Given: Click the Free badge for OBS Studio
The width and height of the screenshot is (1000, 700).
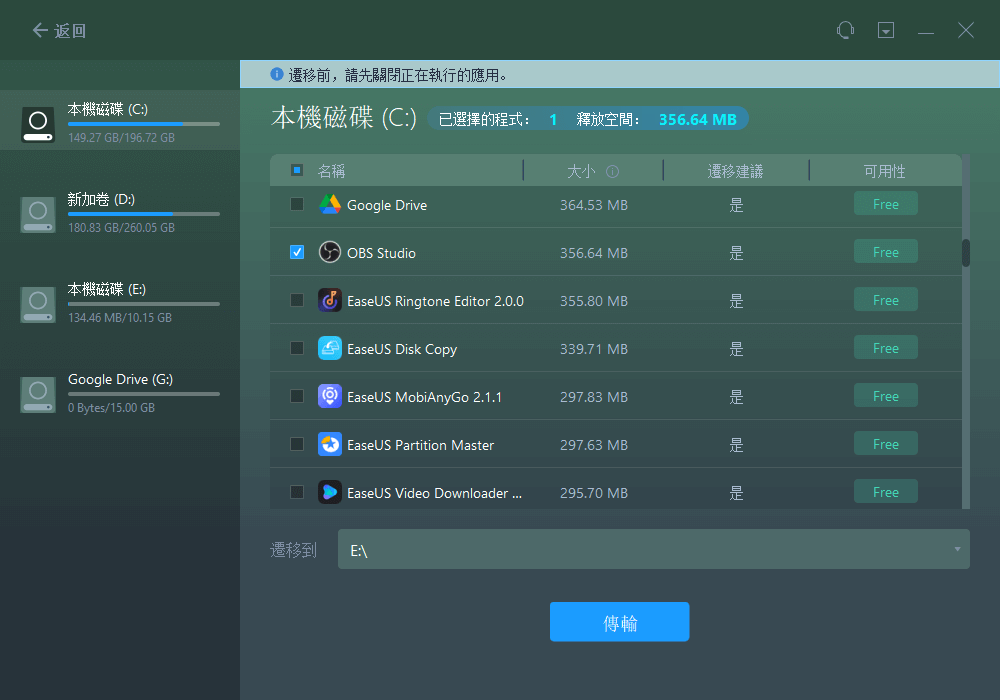Looking at the screenshot, I should (886, 252).
